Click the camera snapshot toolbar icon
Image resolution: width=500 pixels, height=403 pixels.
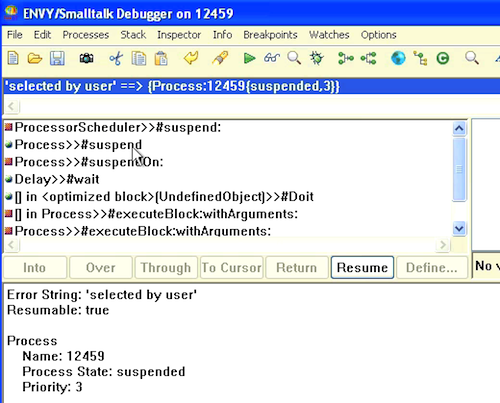86,59
